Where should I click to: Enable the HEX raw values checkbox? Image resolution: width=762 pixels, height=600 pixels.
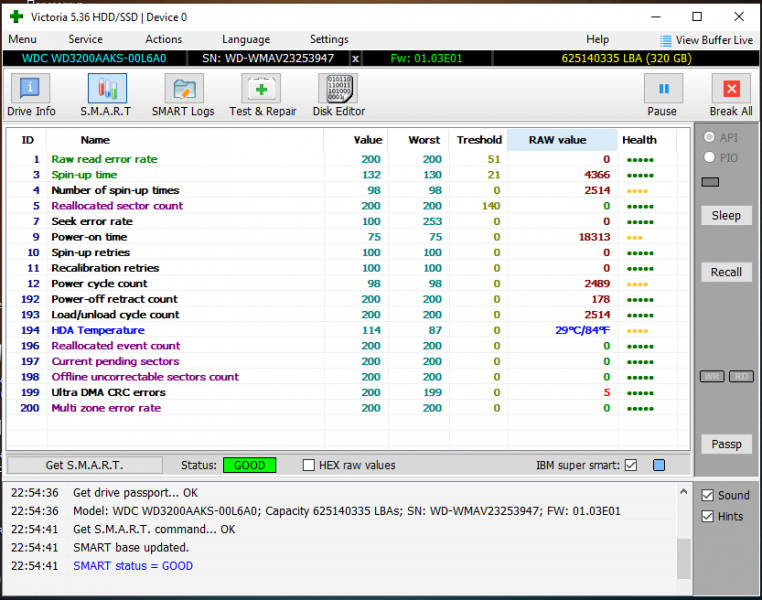tap(309, 465)
